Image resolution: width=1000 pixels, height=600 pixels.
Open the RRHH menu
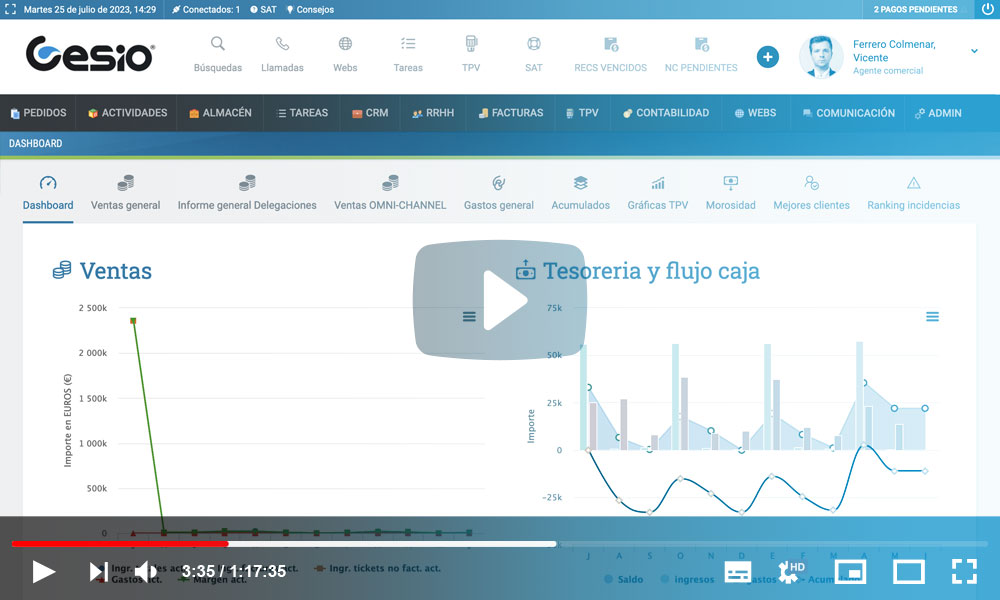[433, 113]
